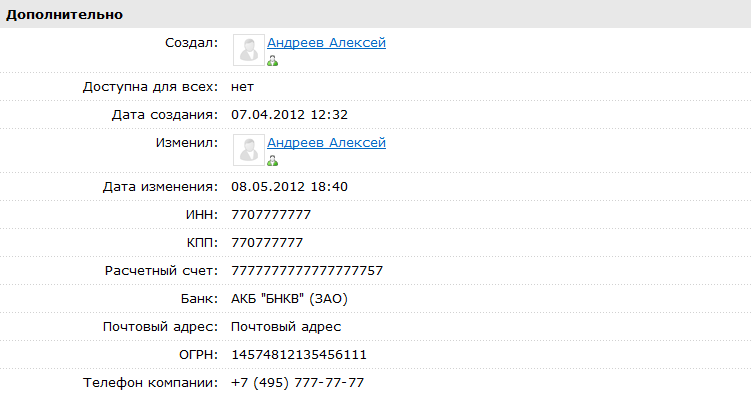Select the ИНН value 7707777777
The image size is (751, 401).
pyautogui.click(x=271, y=215)
